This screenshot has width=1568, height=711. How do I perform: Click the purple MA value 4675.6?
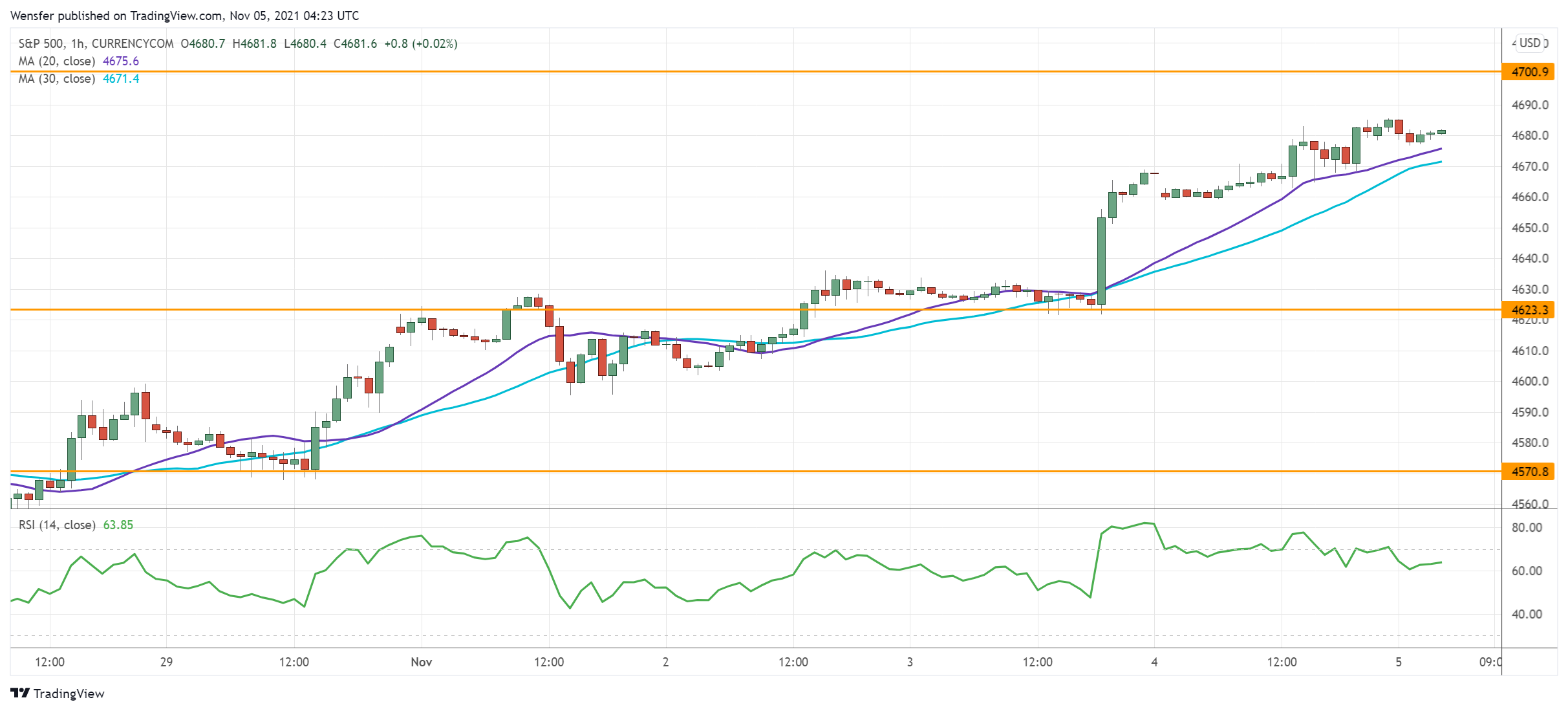(x=121, y=61)
